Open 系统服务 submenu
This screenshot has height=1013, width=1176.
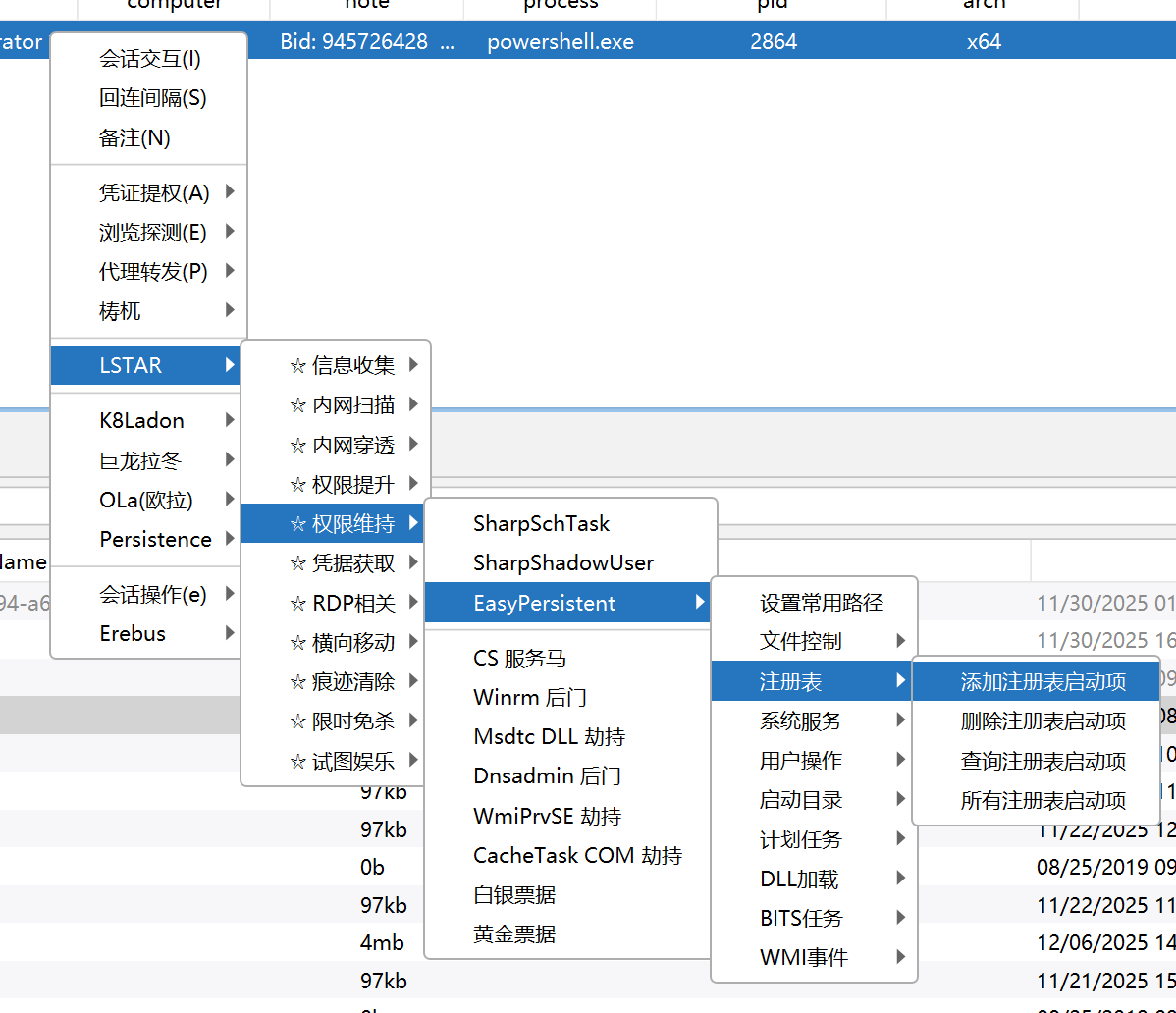[814, 721]
